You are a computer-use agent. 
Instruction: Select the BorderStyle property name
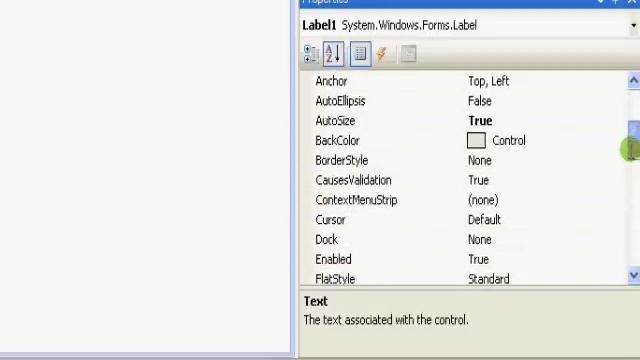click(342, 160)
